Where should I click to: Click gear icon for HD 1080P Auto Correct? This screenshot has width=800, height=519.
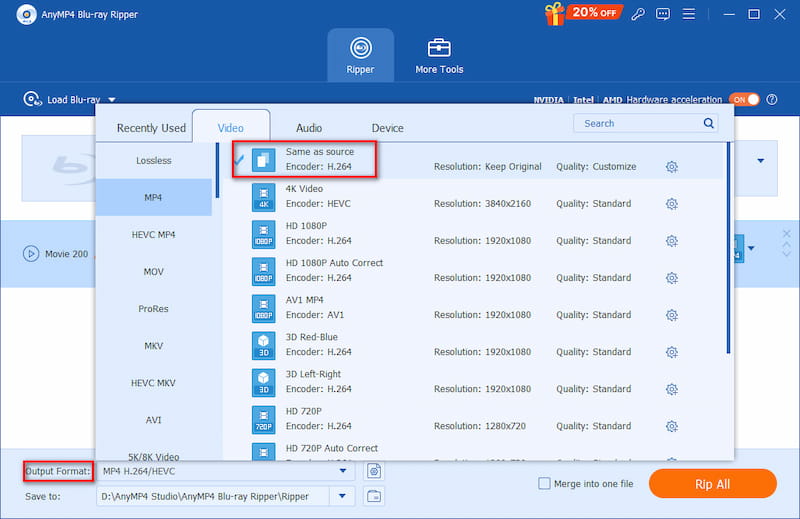pos(671,278)
